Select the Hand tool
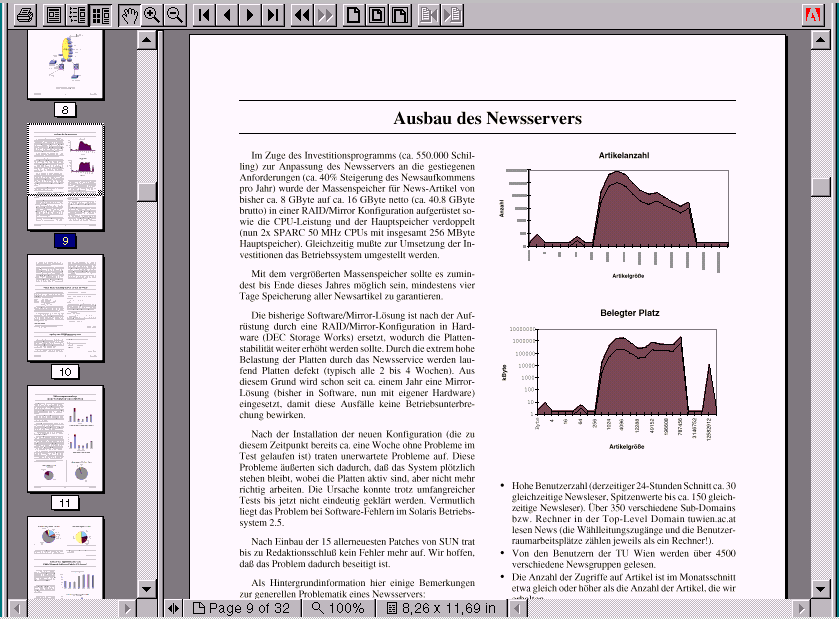 (x=129, y=15)
